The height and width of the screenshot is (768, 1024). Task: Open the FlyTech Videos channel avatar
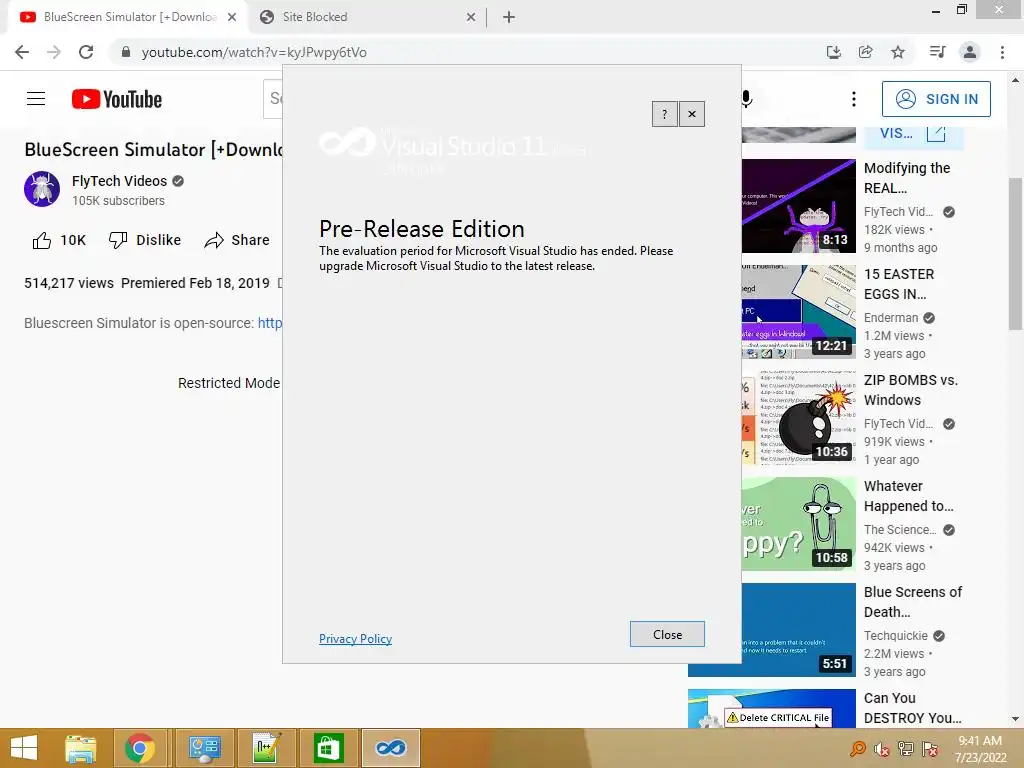[x=42, y=189]
